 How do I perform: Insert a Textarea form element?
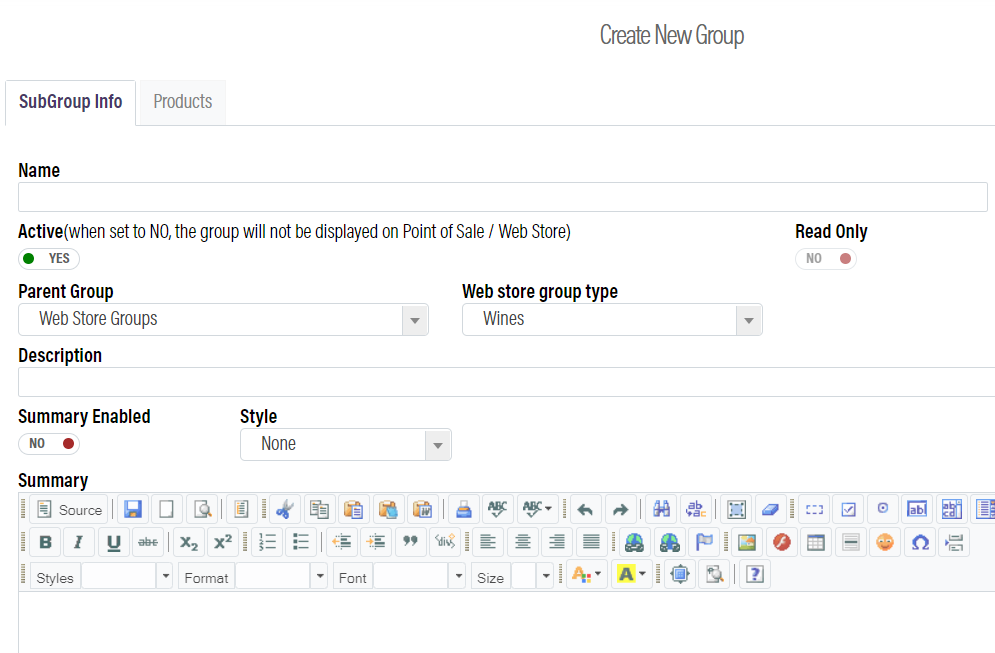pyautogui.click(x=952, y=510)
